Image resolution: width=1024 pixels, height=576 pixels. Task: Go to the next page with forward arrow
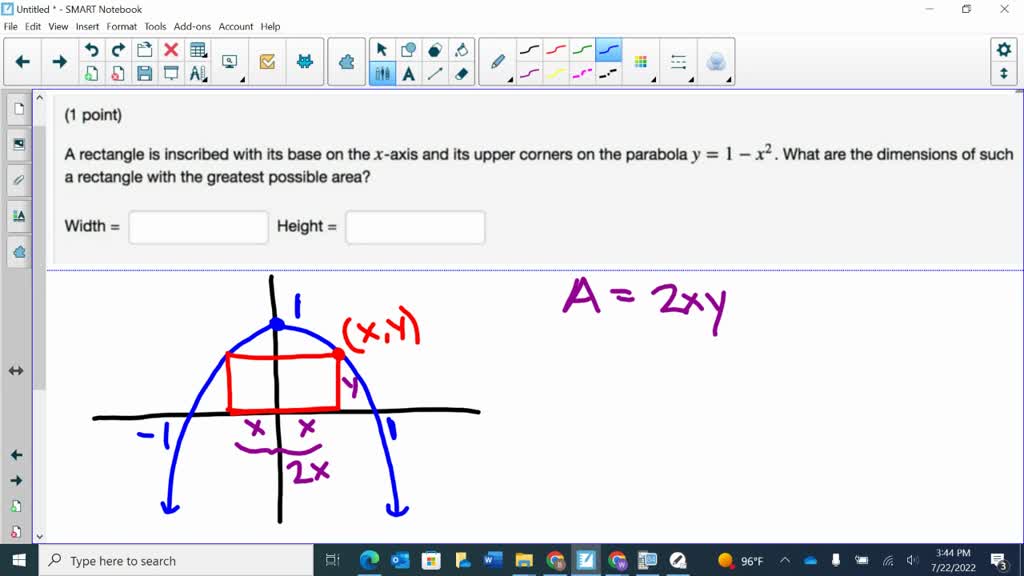(x=59, y=60)
